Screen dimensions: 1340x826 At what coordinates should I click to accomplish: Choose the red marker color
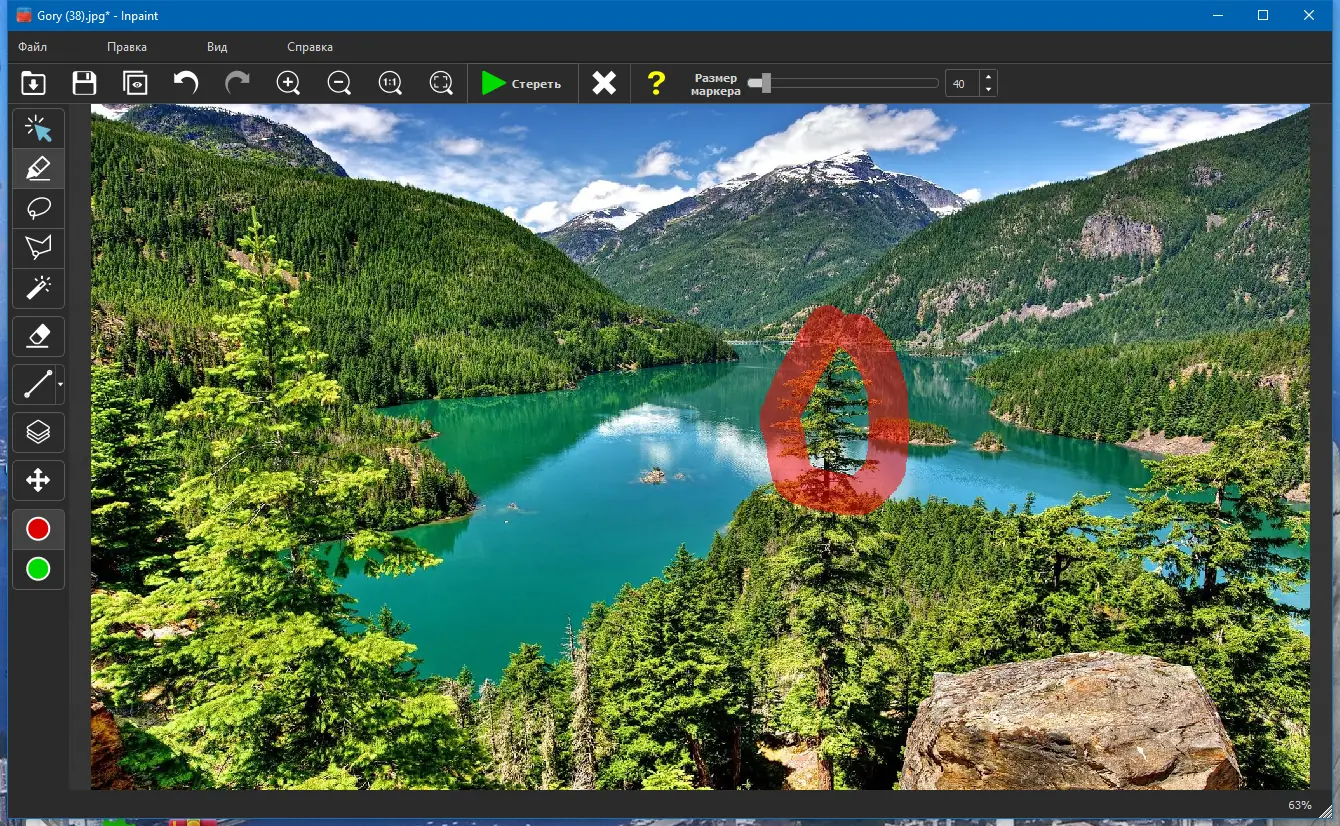[x=38, y=529]
